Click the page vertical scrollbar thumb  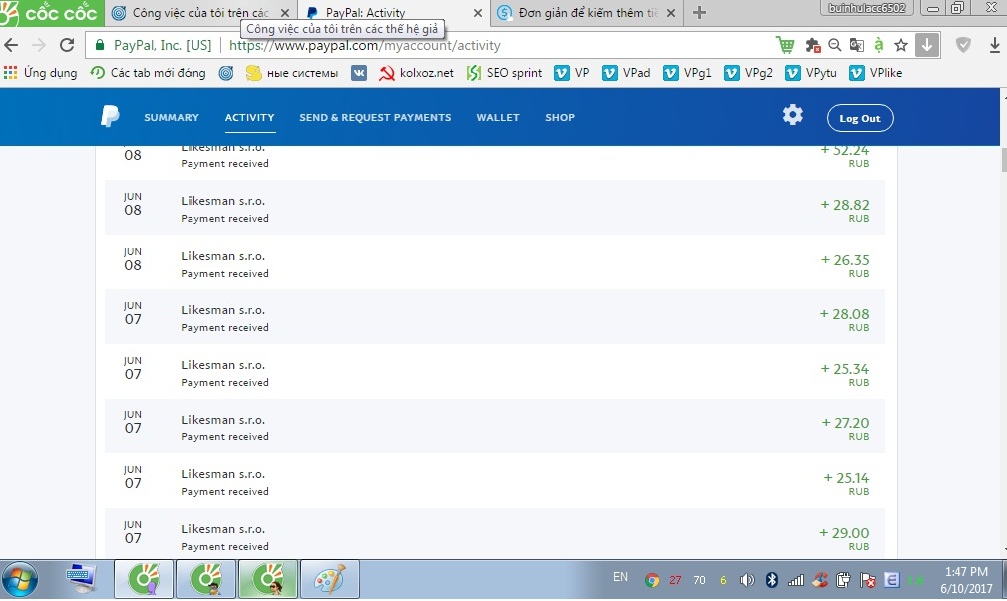click(x=1003, y=159)
